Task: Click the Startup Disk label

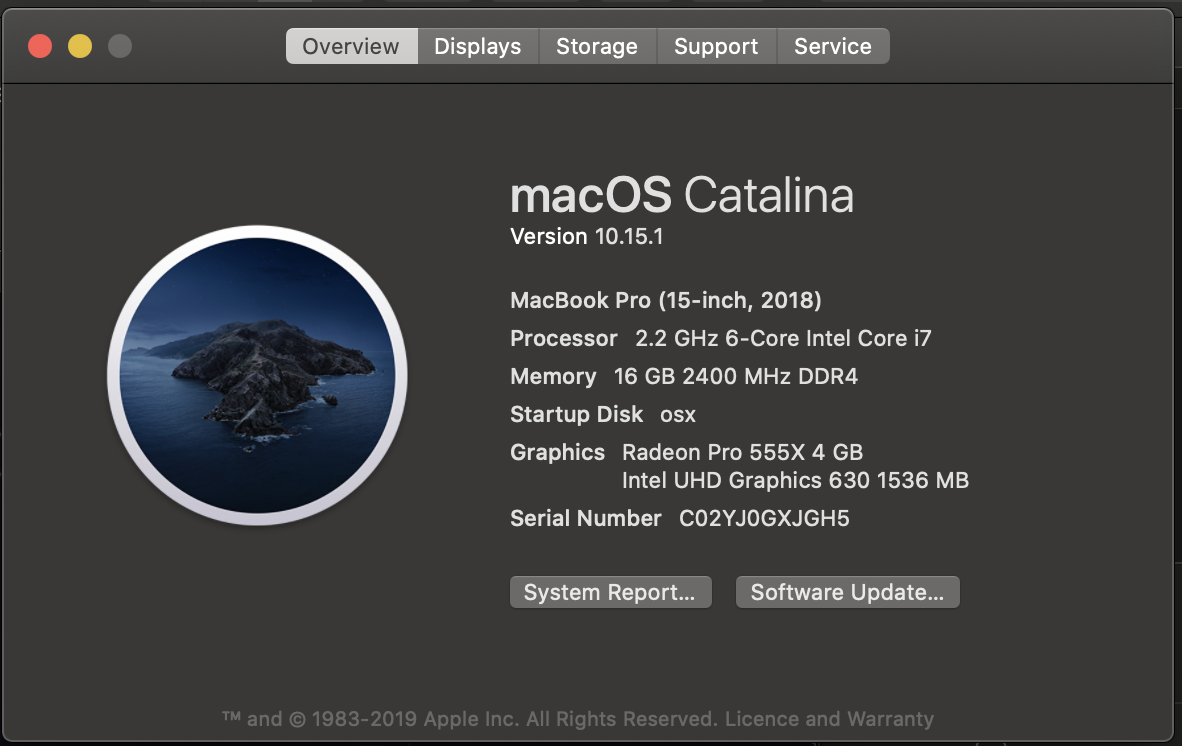Action: point(577,414)
